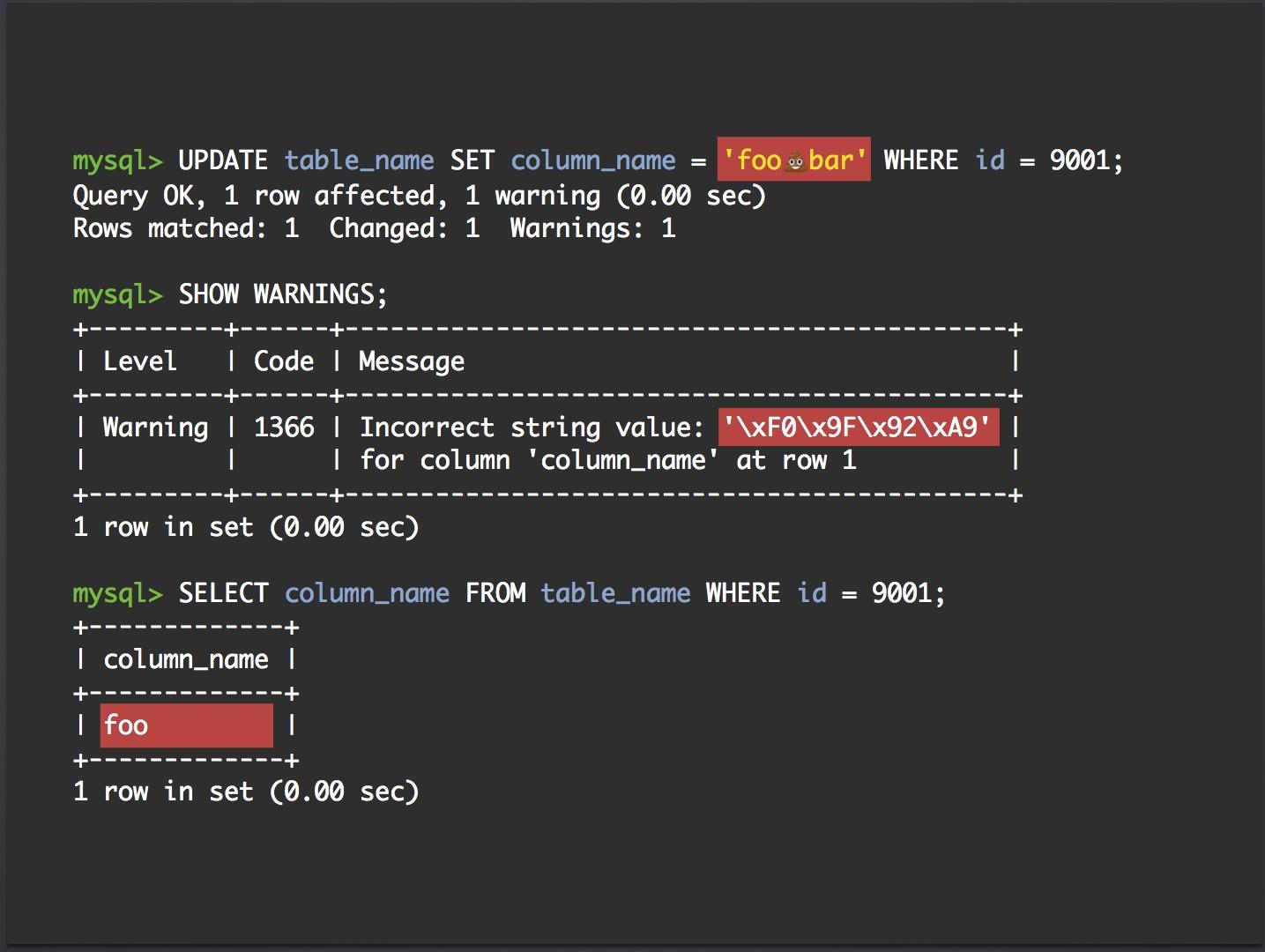Click the column_name result table header

[186, 659]
